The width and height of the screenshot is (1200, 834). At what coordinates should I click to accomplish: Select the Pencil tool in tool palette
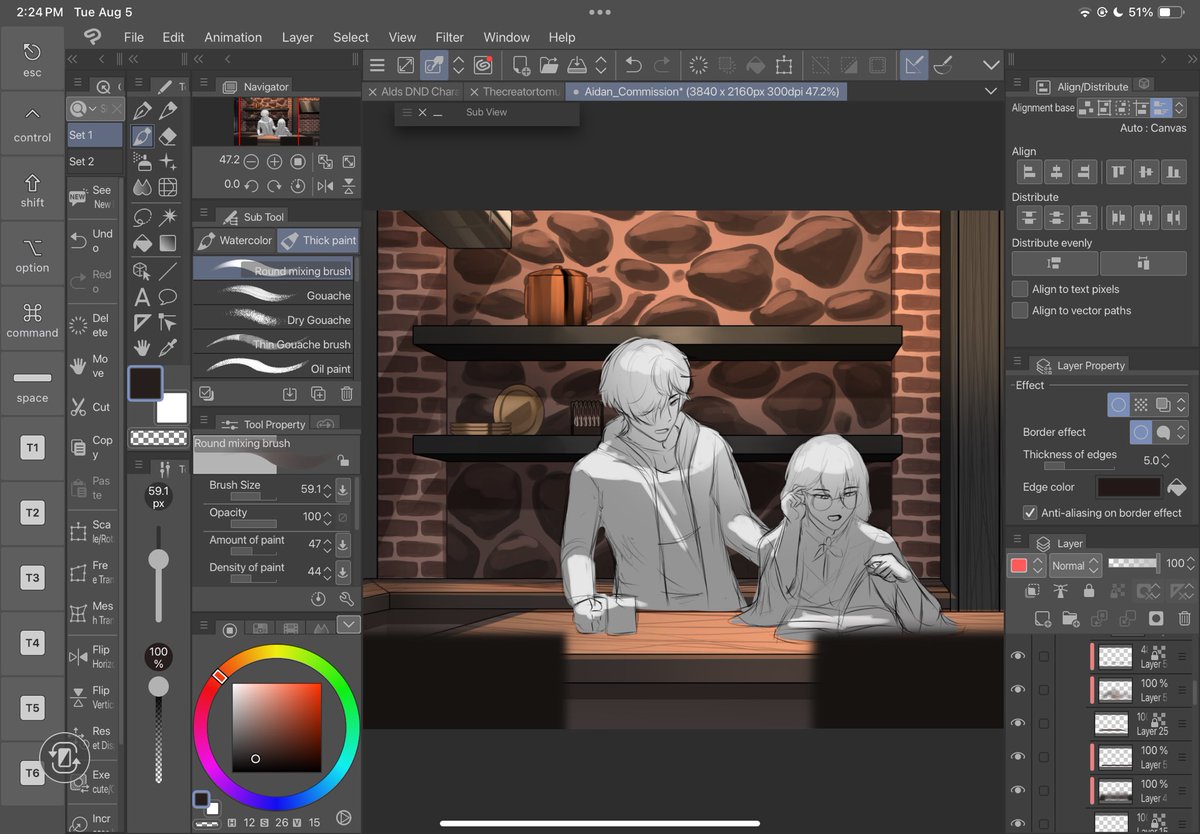pos(168,109)
